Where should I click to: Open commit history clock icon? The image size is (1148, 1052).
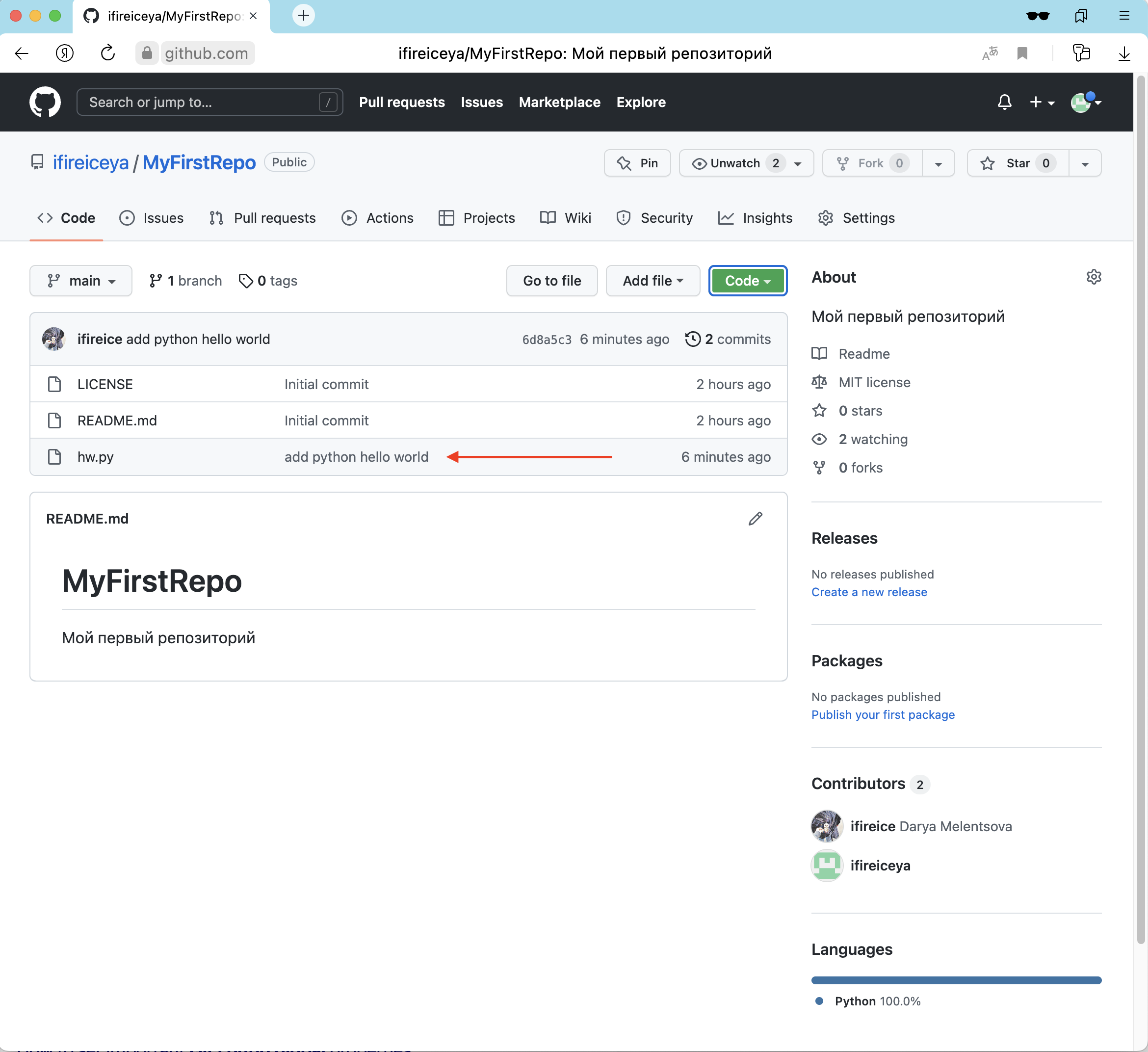(x=692, y=339)
